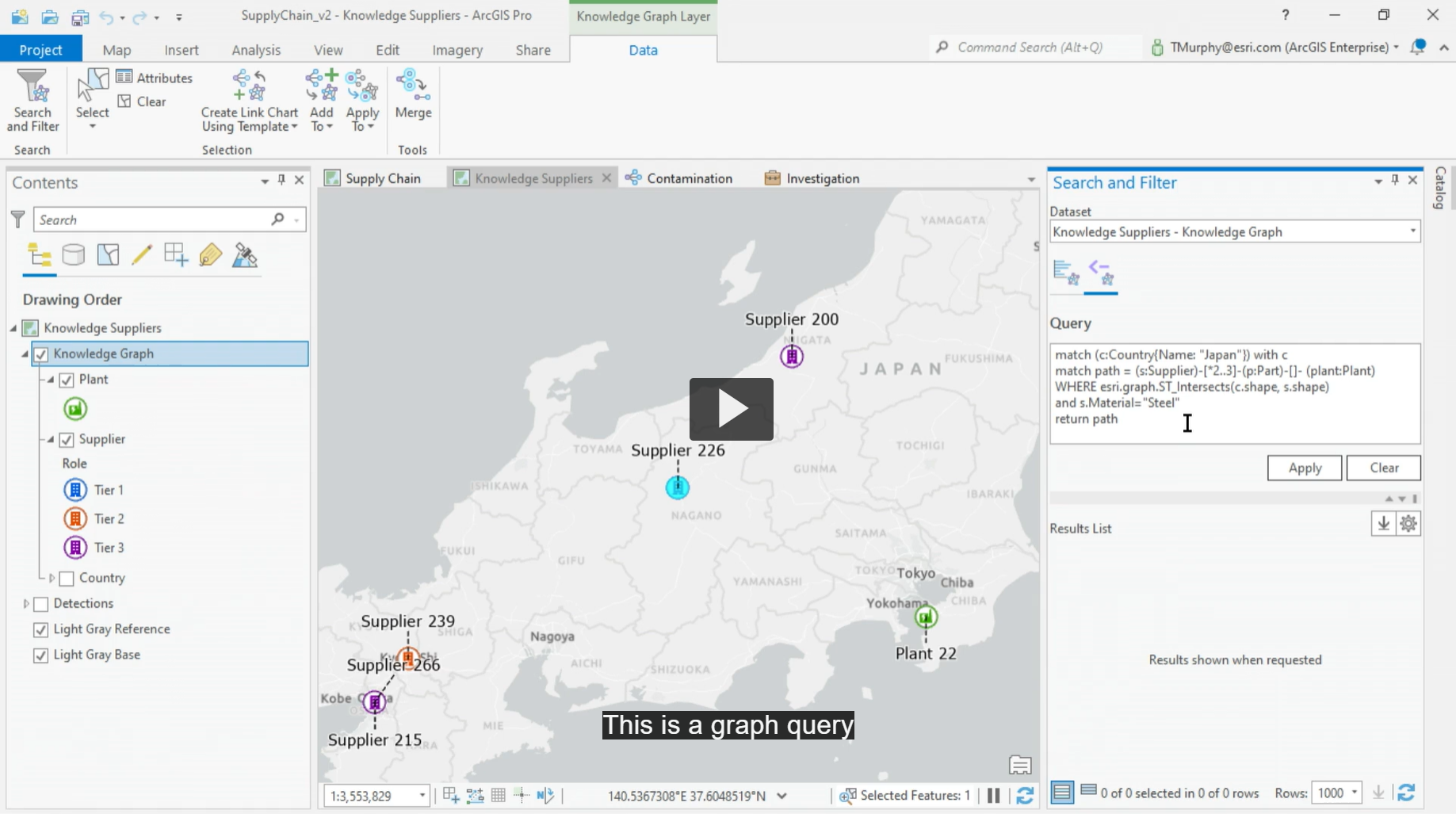Expand the Country layer node
The height and width of the screenshot is (814, 1456).
52,578
